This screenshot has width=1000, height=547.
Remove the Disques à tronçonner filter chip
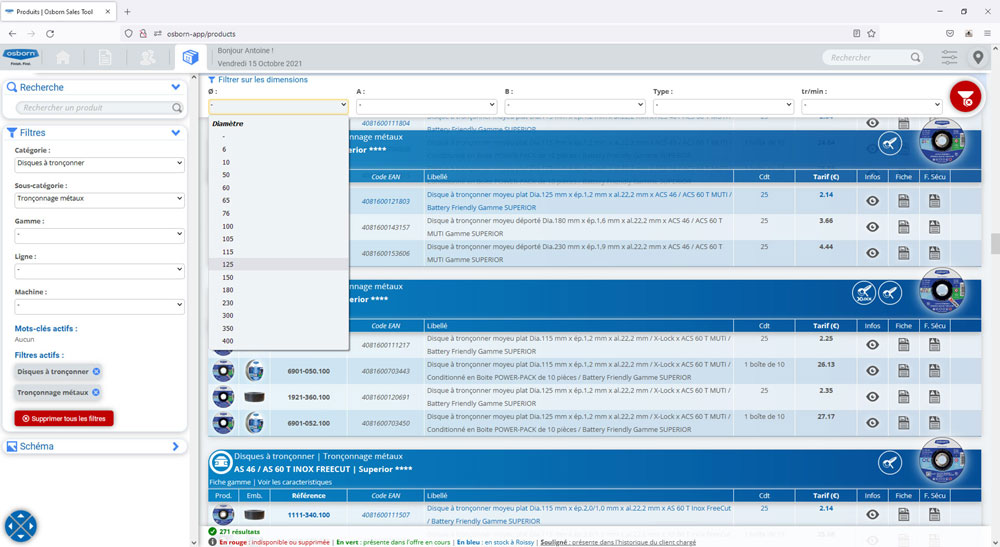coord(96,372)
